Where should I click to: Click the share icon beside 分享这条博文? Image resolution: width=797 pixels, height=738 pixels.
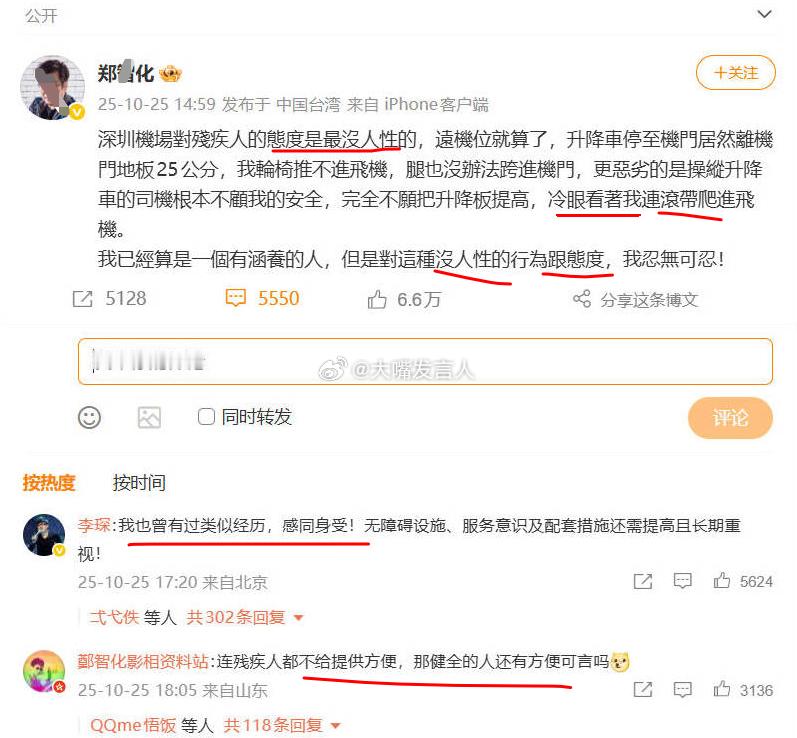tap(582, 299)
